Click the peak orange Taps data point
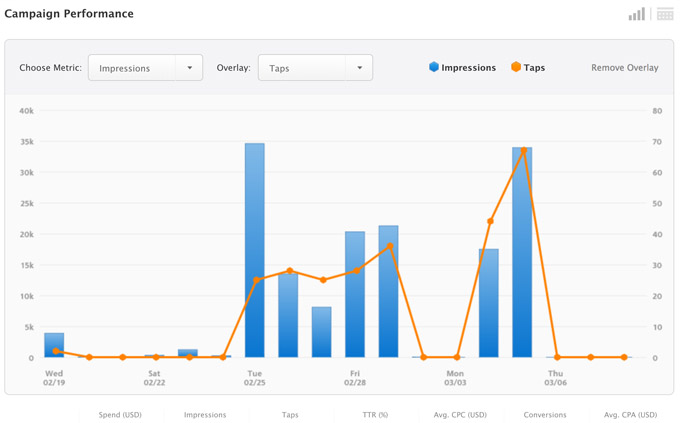The height and width of the screenshot is (423, 680). (x=523, y=151)
